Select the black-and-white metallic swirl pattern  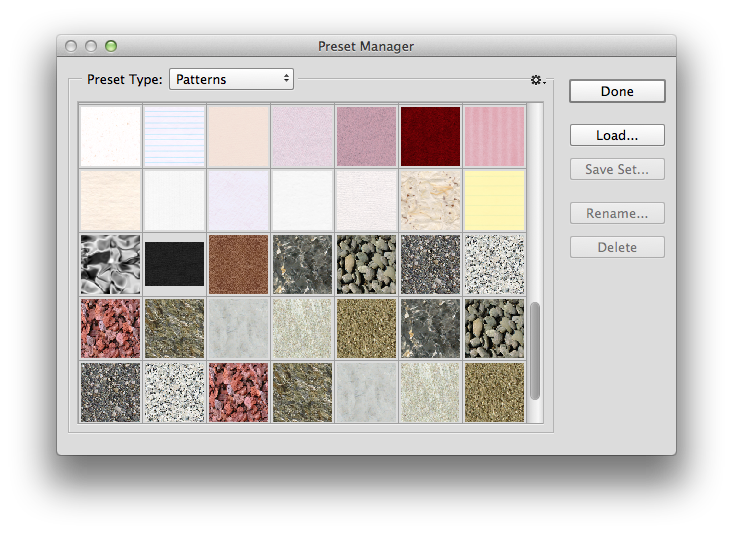[110, 265]
